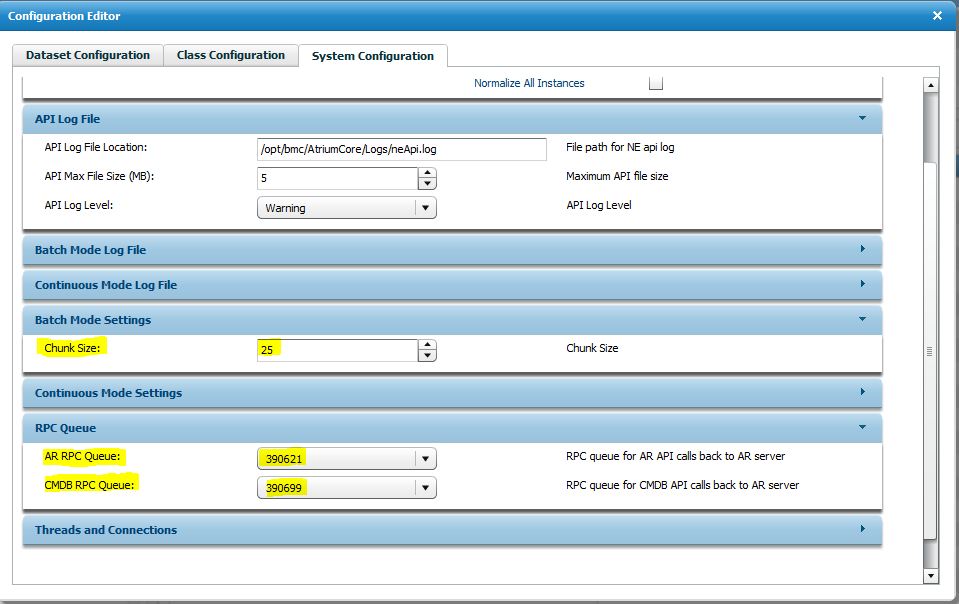Viewport: 959px width, 604px height.
Task: Open the AR RPC Queue dropdown
Action: point(426,459)
